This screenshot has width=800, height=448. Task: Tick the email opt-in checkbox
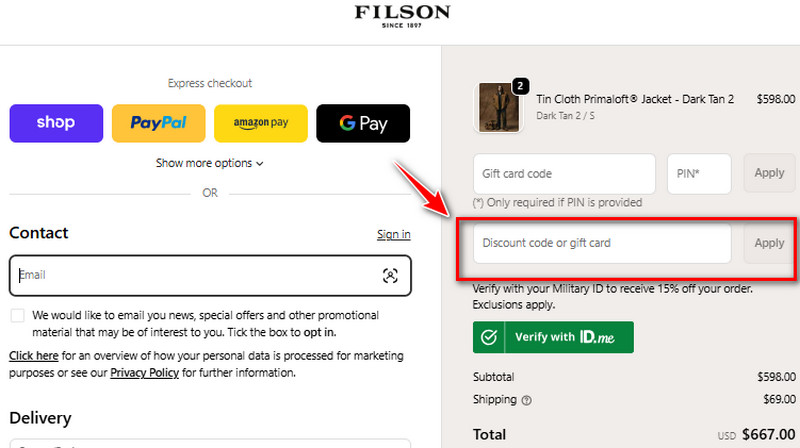(18, 316)
